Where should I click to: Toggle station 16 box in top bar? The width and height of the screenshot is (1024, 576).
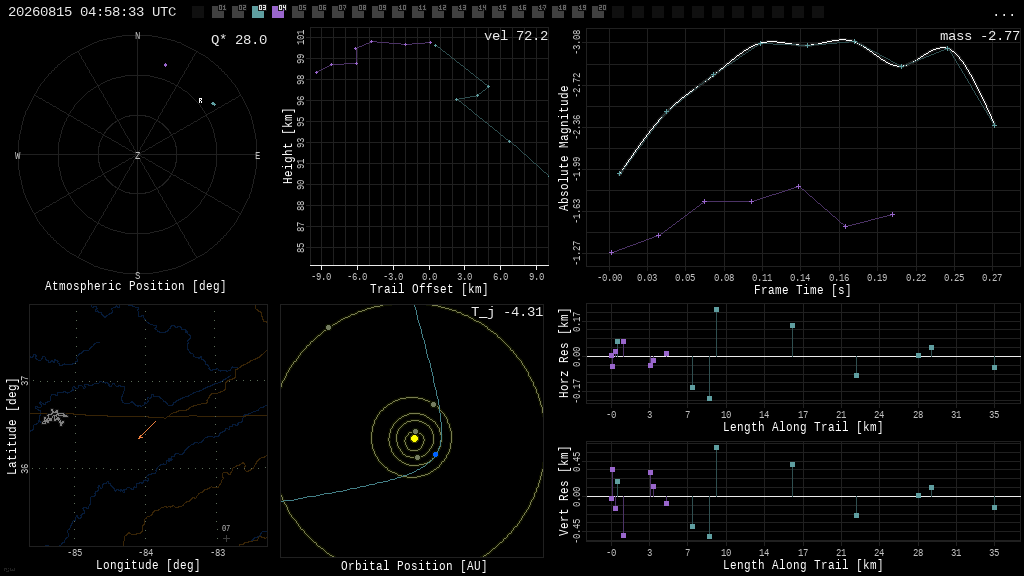point(518,12)
